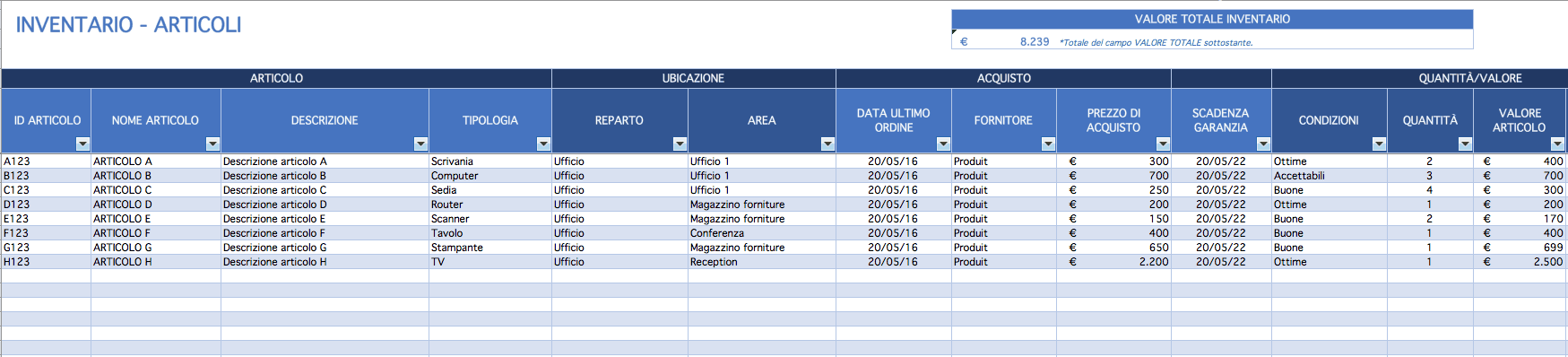Select the Accettabili condition cell
The image size is (1568, 357).
pyautogui.click(x=1329, y=176)
